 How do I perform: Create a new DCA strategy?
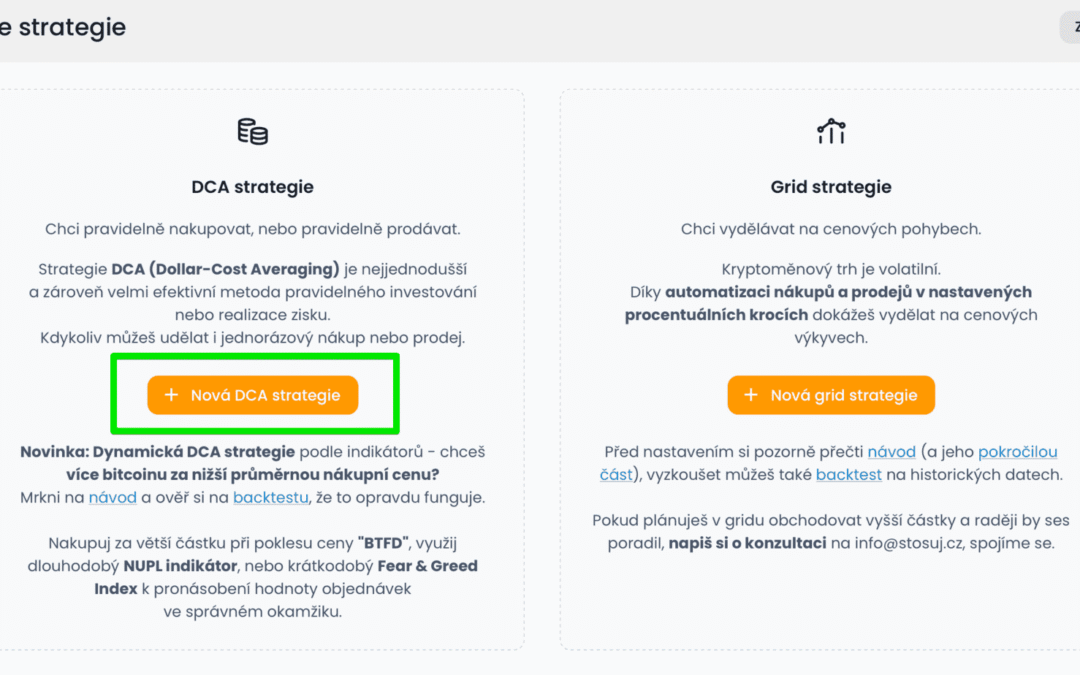pyautogui.click(x=253, y=395)
